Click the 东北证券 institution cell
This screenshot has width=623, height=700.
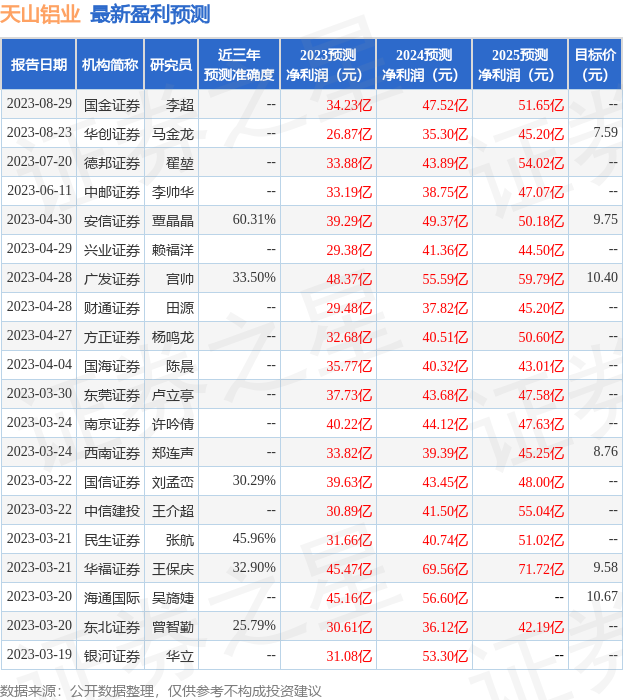pos(112,627)
